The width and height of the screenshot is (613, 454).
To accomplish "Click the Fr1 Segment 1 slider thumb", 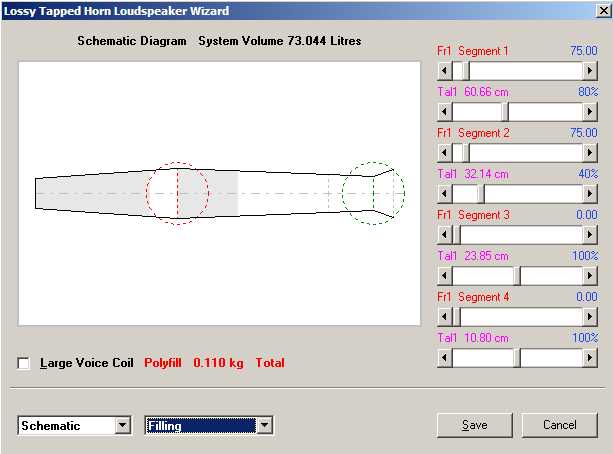I will 465,71.
